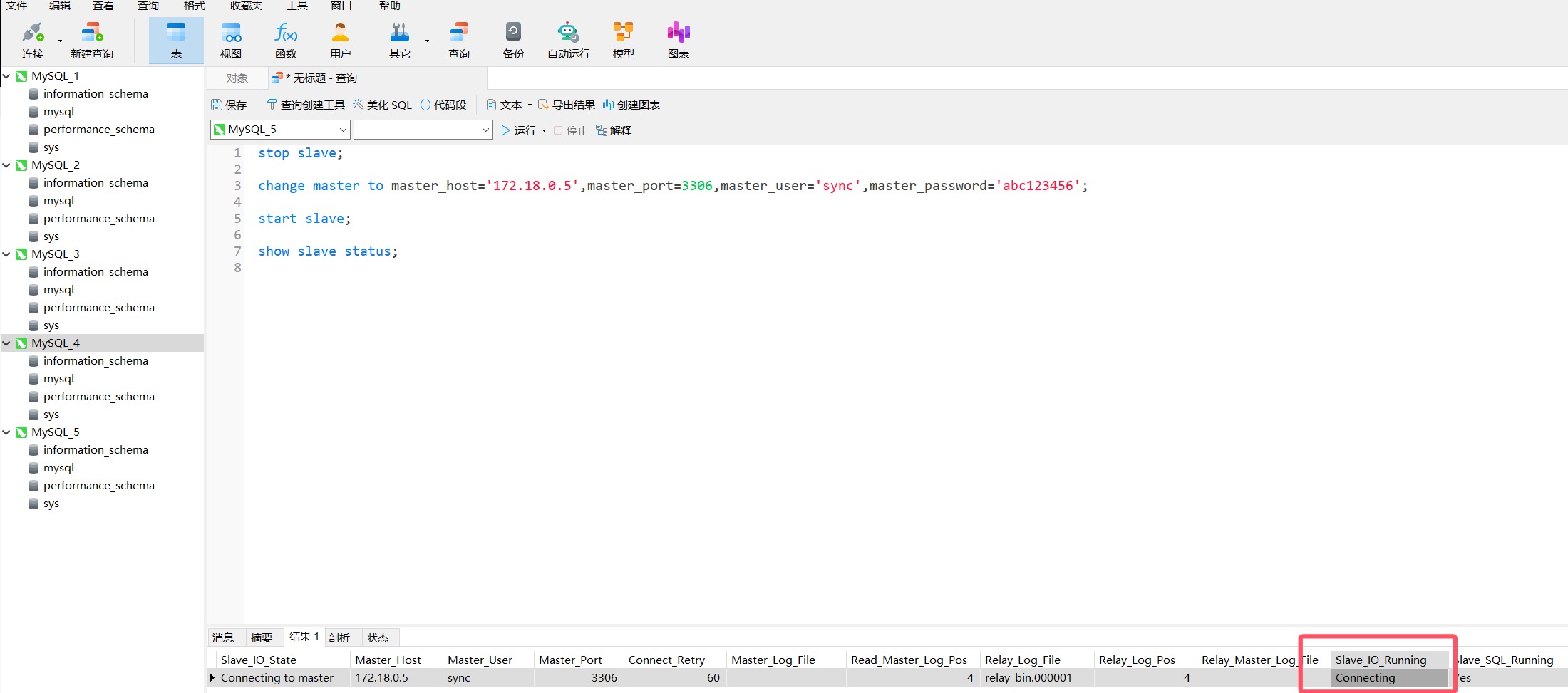Click 保存 save query button
Image resolution: width=1568 pixels, height=693 pixels.
pos(229,105)
